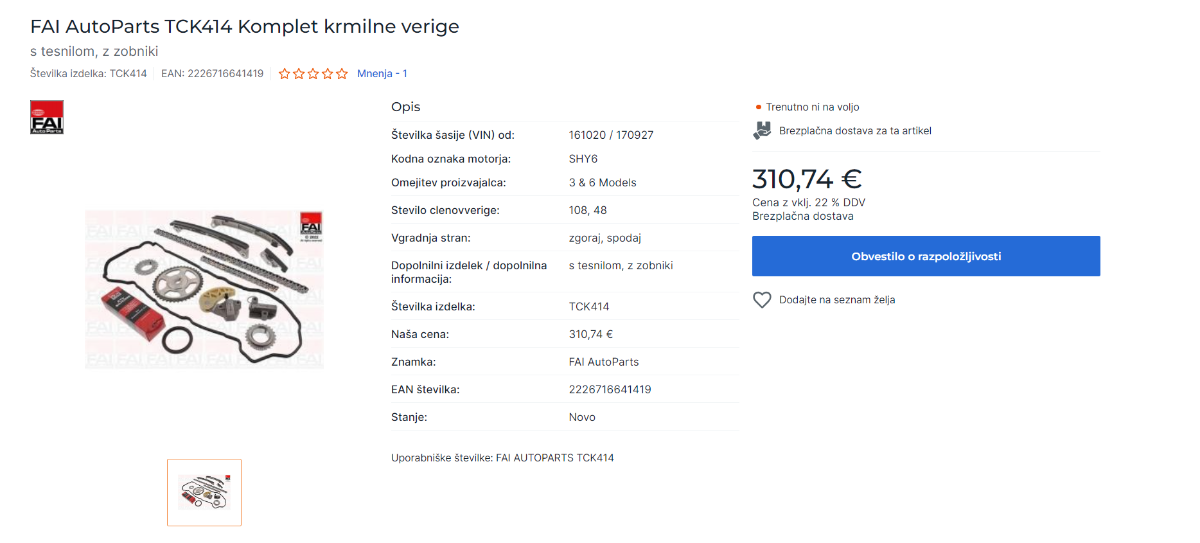The width and height of the screenshot is (1200, 543).
Task: Click the EAN number 2226716641419 in table
Action: [610, 389]
